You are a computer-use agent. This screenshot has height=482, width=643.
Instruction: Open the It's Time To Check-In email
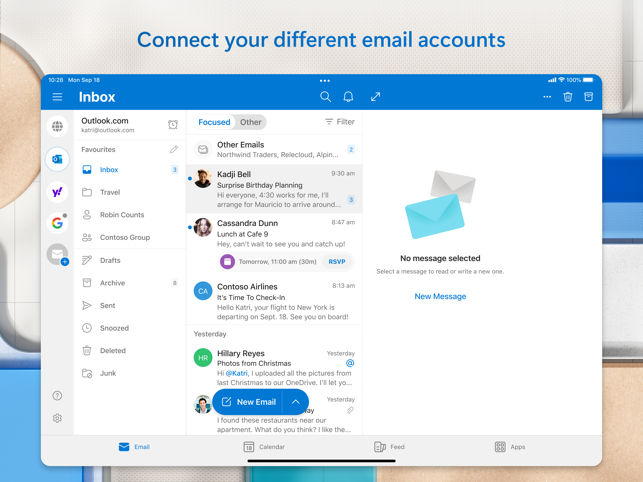click(x=274, y=301)
